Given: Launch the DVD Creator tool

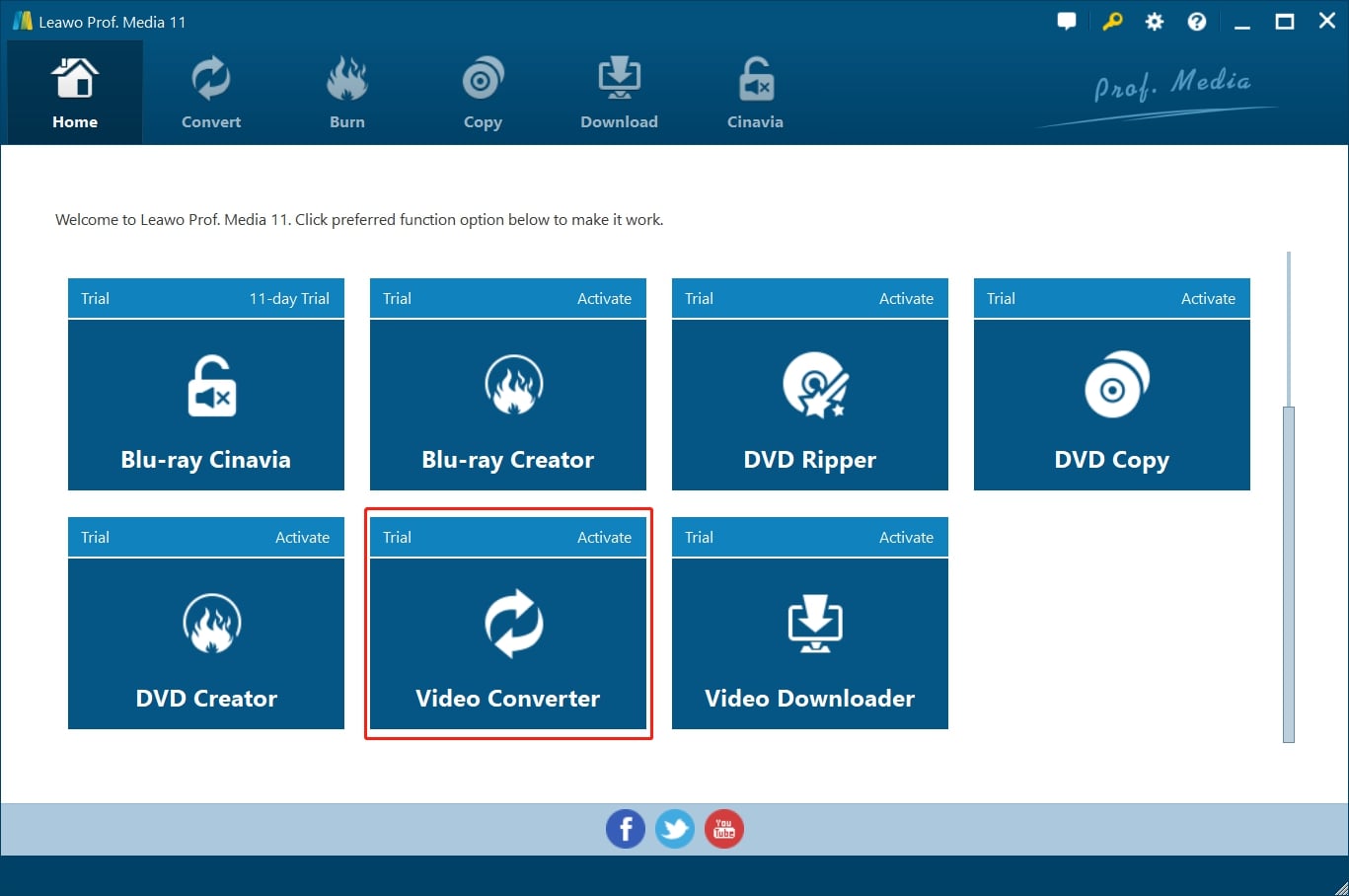Looking at the screenshot, I should (x=205, y=644).
